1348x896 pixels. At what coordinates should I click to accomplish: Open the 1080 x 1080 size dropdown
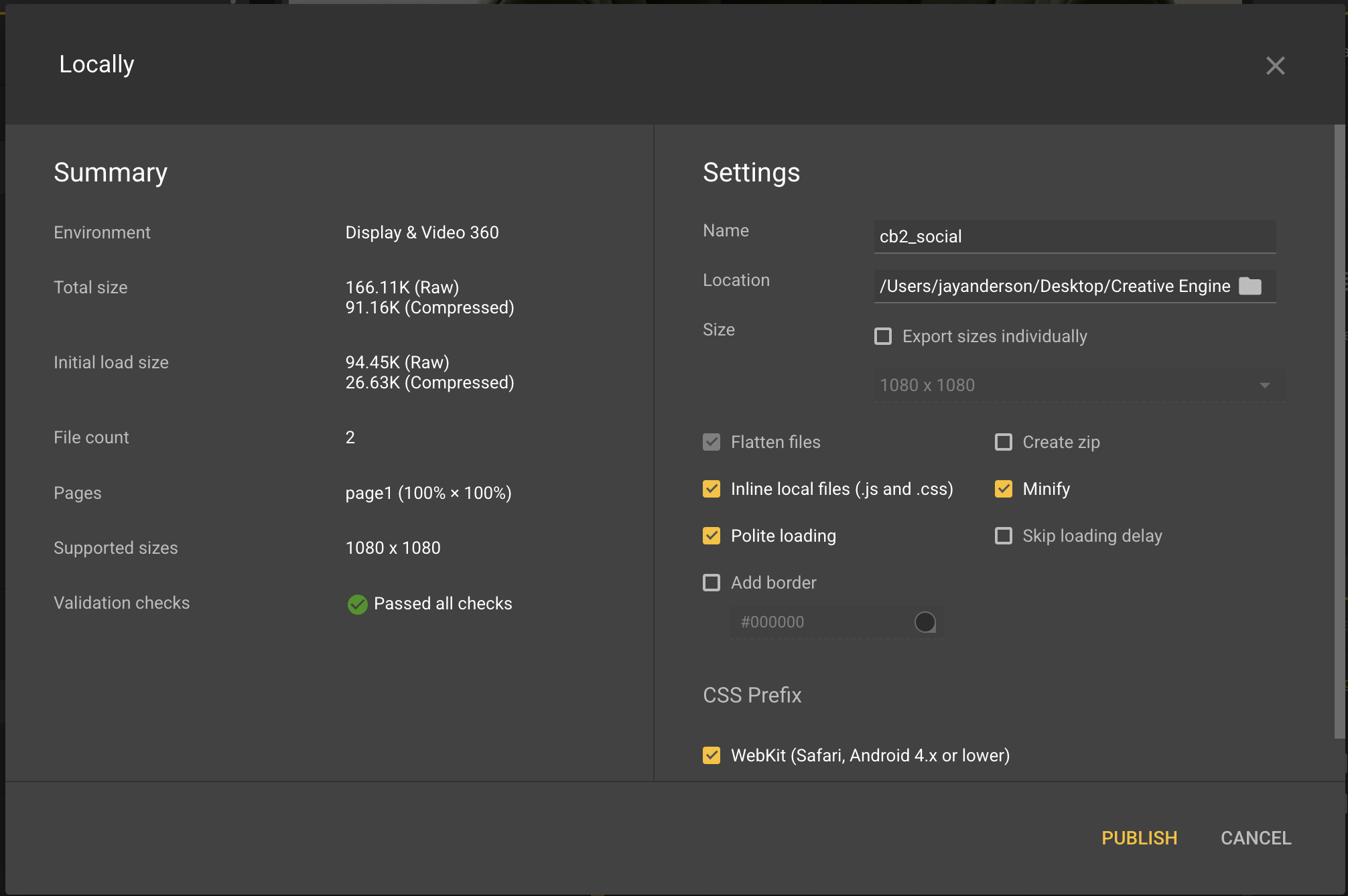pyautogui.click(x=1072, y=385)
